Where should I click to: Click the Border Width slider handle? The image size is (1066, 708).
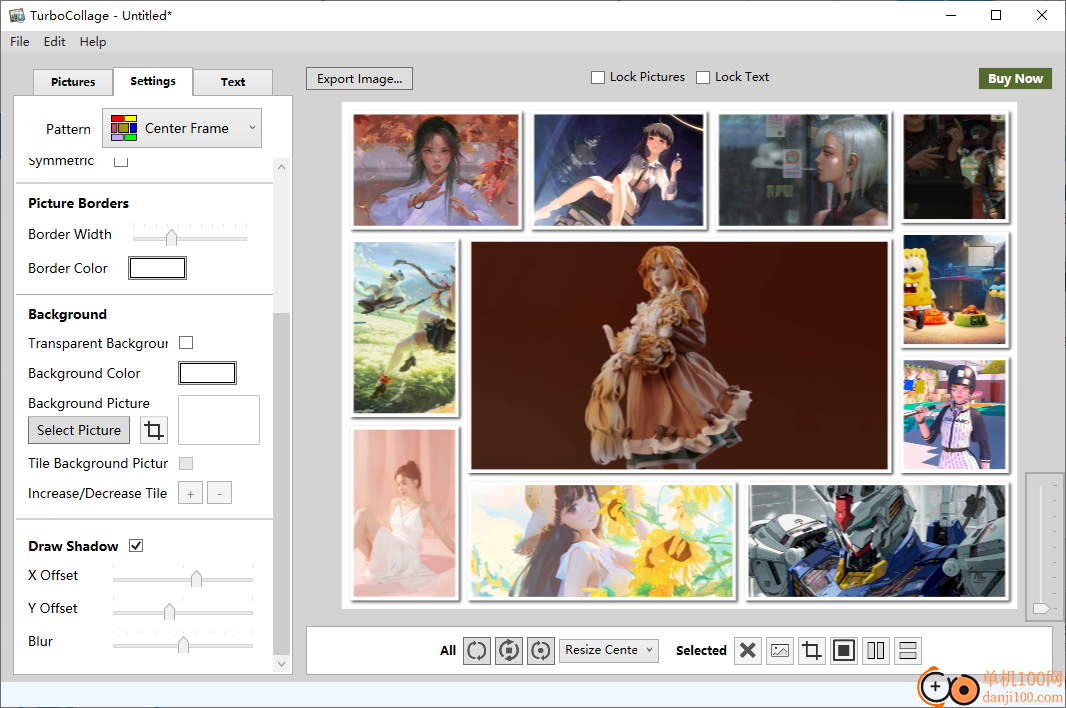pos(171,237)
